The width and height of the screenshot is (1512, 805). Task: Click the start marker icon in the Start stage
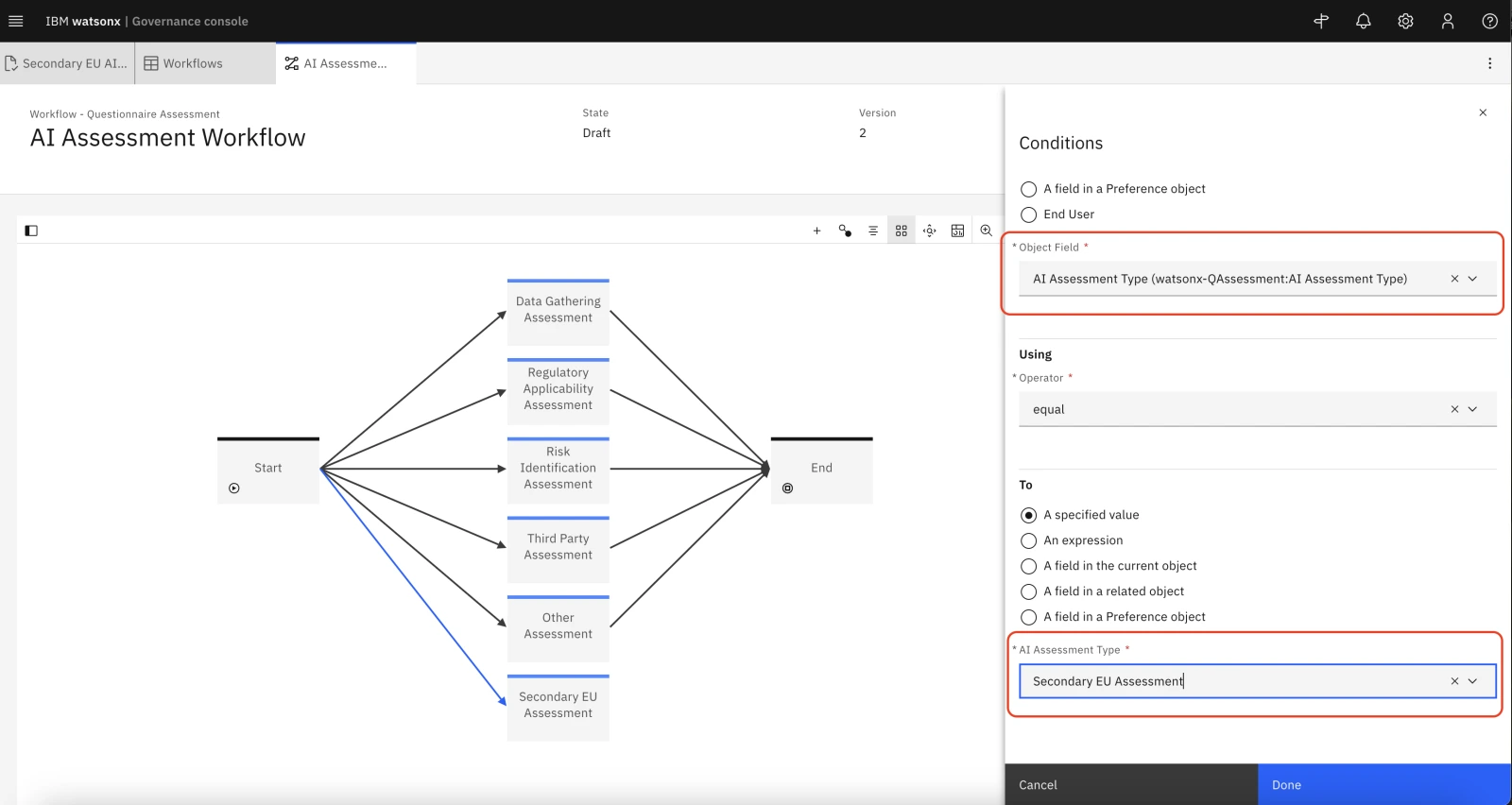[234, 488]
